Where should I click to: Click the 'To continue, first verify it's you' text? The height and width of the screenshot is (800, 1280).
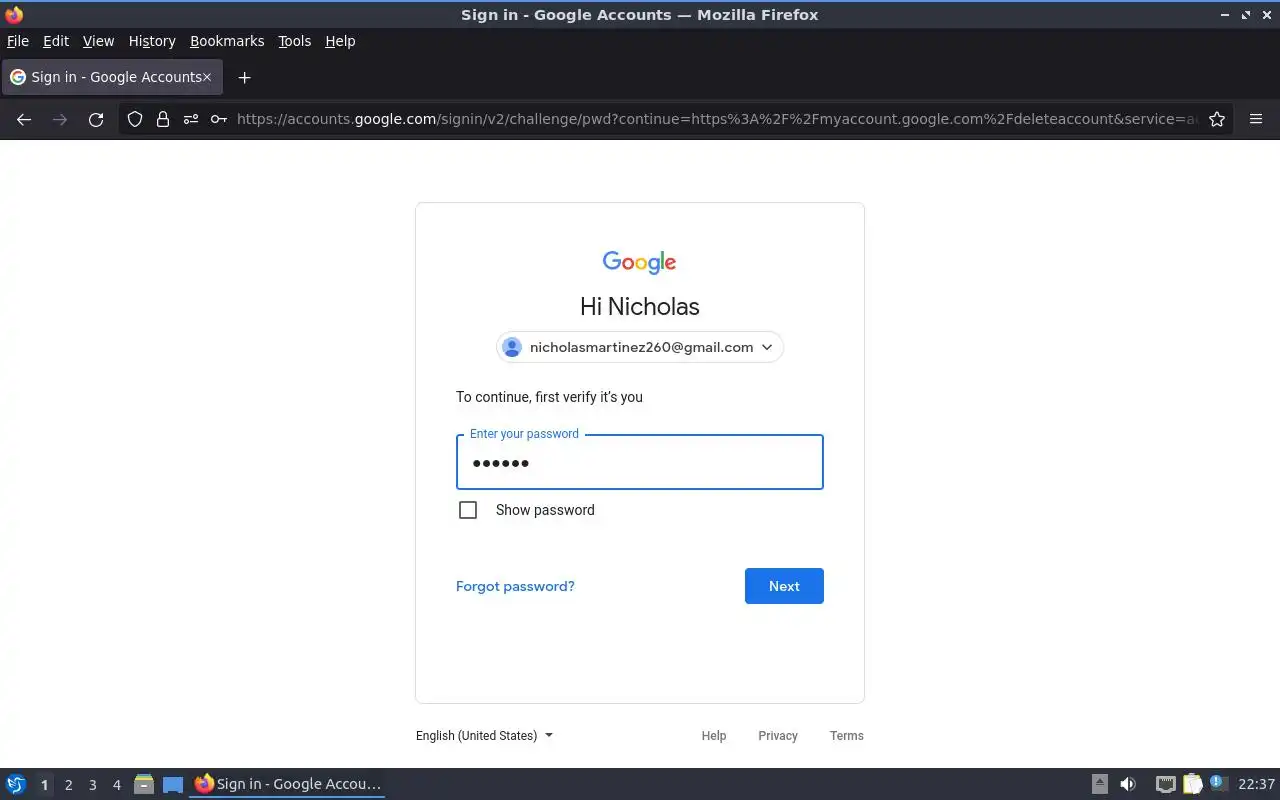pyautogui.click(x=549, y=397)
